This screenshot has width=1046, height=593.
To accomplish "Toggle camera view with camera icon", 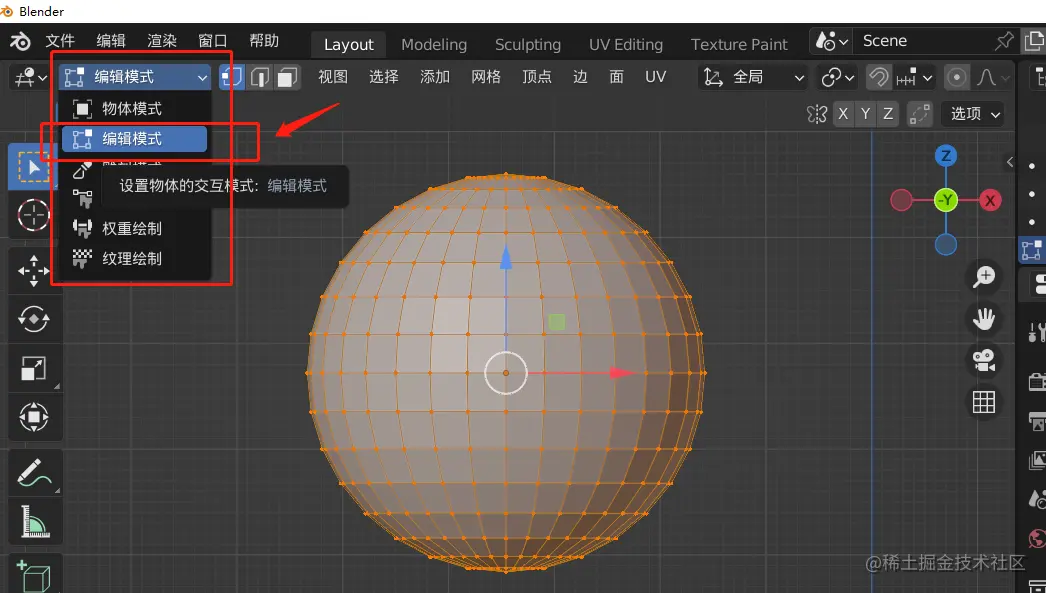I will pos(983,361).
